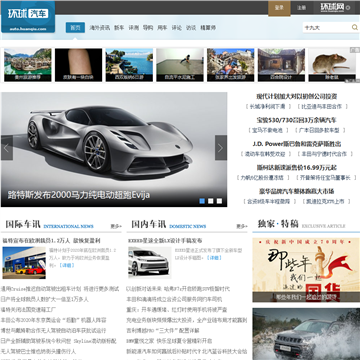Open the 海外资讯 menu item

click(100, 28)
